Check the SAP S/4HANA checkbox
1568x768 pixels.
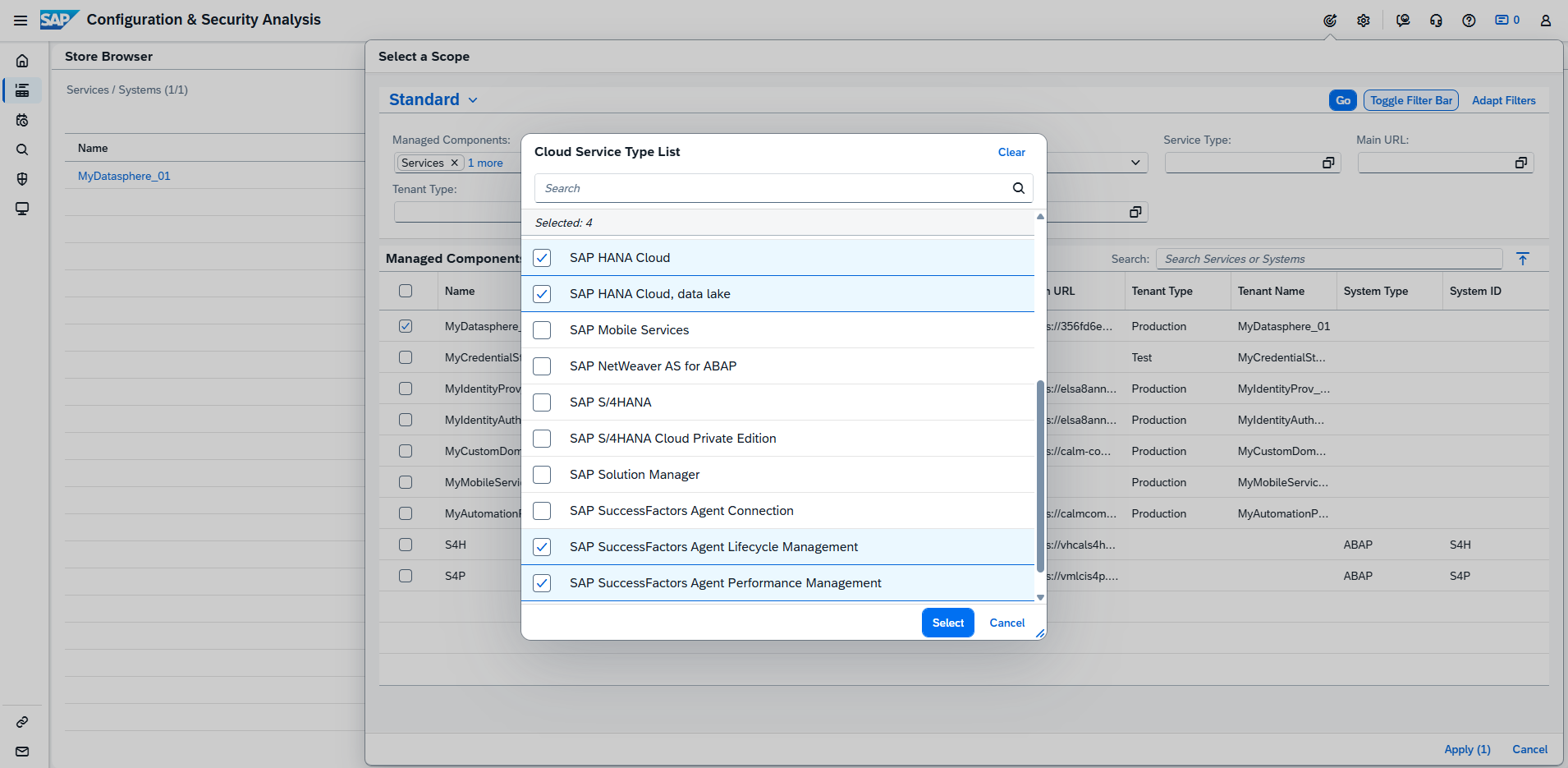542,402
